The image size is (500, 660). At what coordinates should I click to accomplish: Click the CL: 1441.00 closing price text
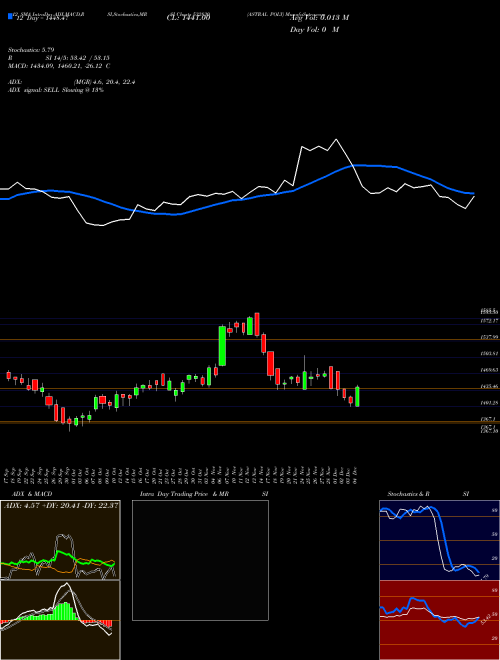(188, 17)
